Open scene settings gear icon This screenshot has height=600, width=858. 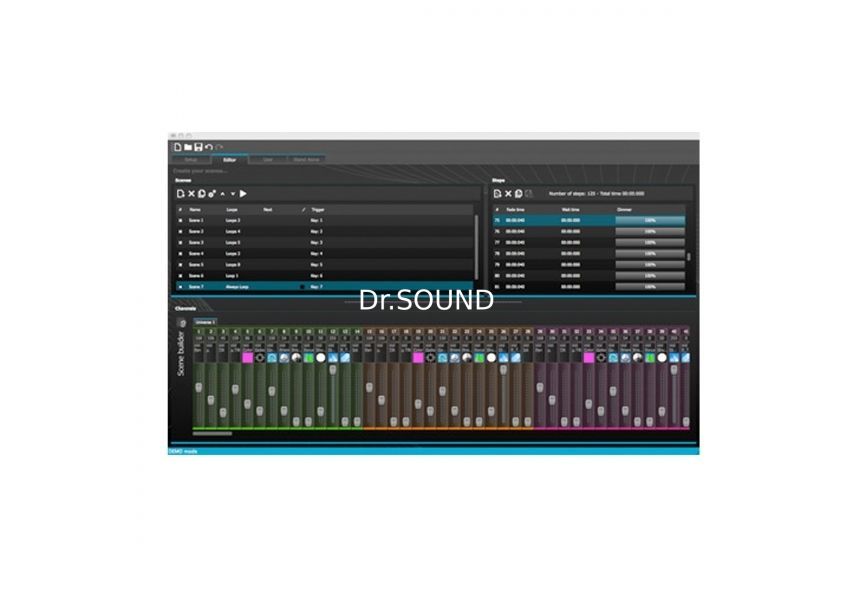click(212, 194)
